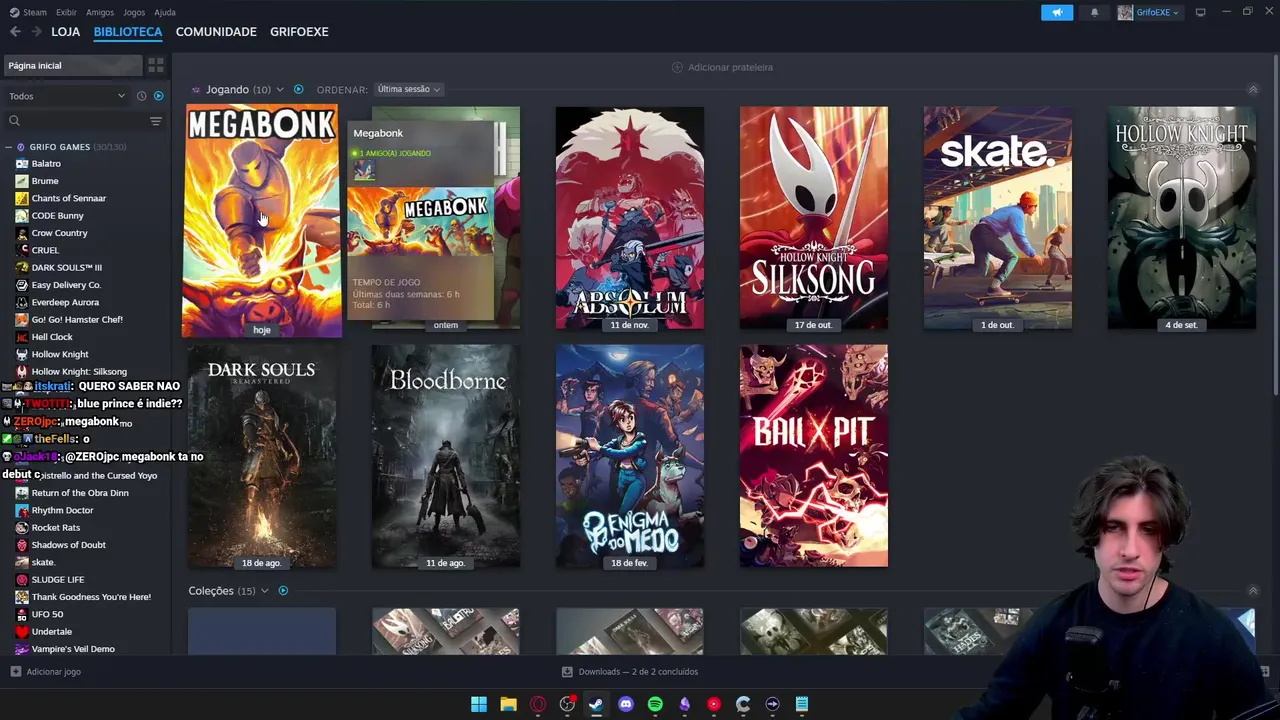Click the recent-activity clock filter icon
The width and height of the screenshot is (1280, 720).
pyautogui.click(x=141, y=96)
